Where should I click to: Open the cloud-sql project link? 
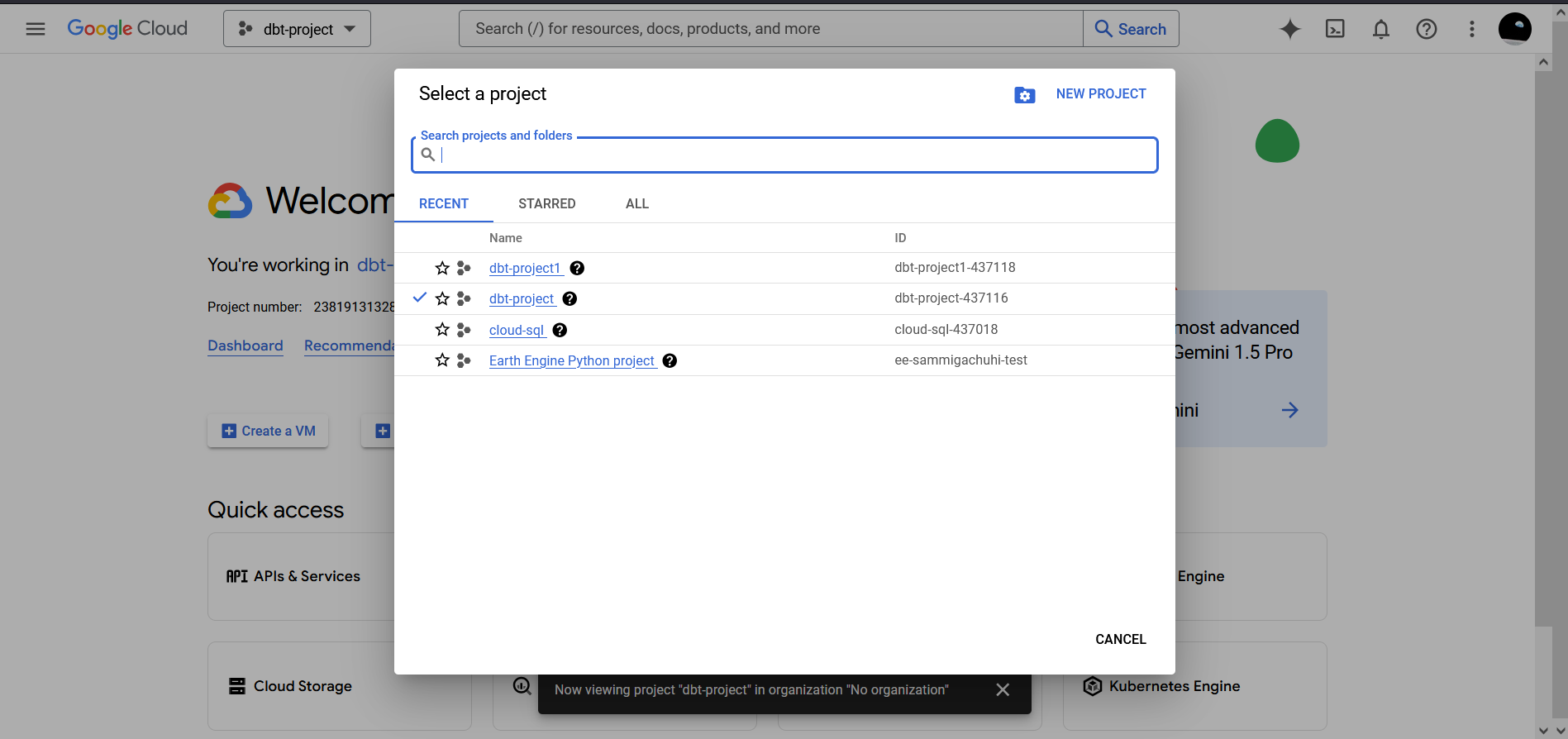point(517,330)
